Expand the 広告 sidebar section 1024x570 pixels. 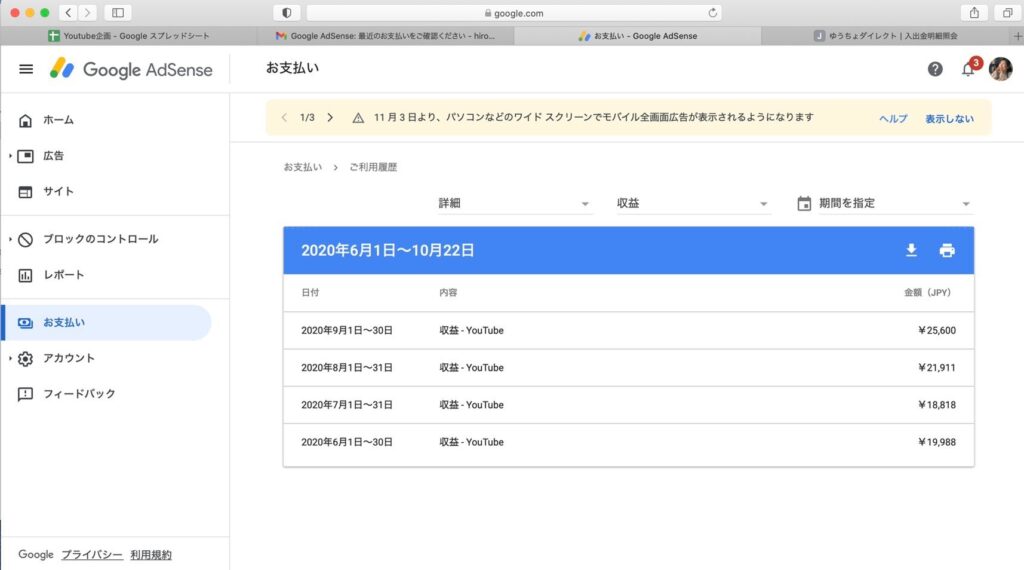(10, 156)
